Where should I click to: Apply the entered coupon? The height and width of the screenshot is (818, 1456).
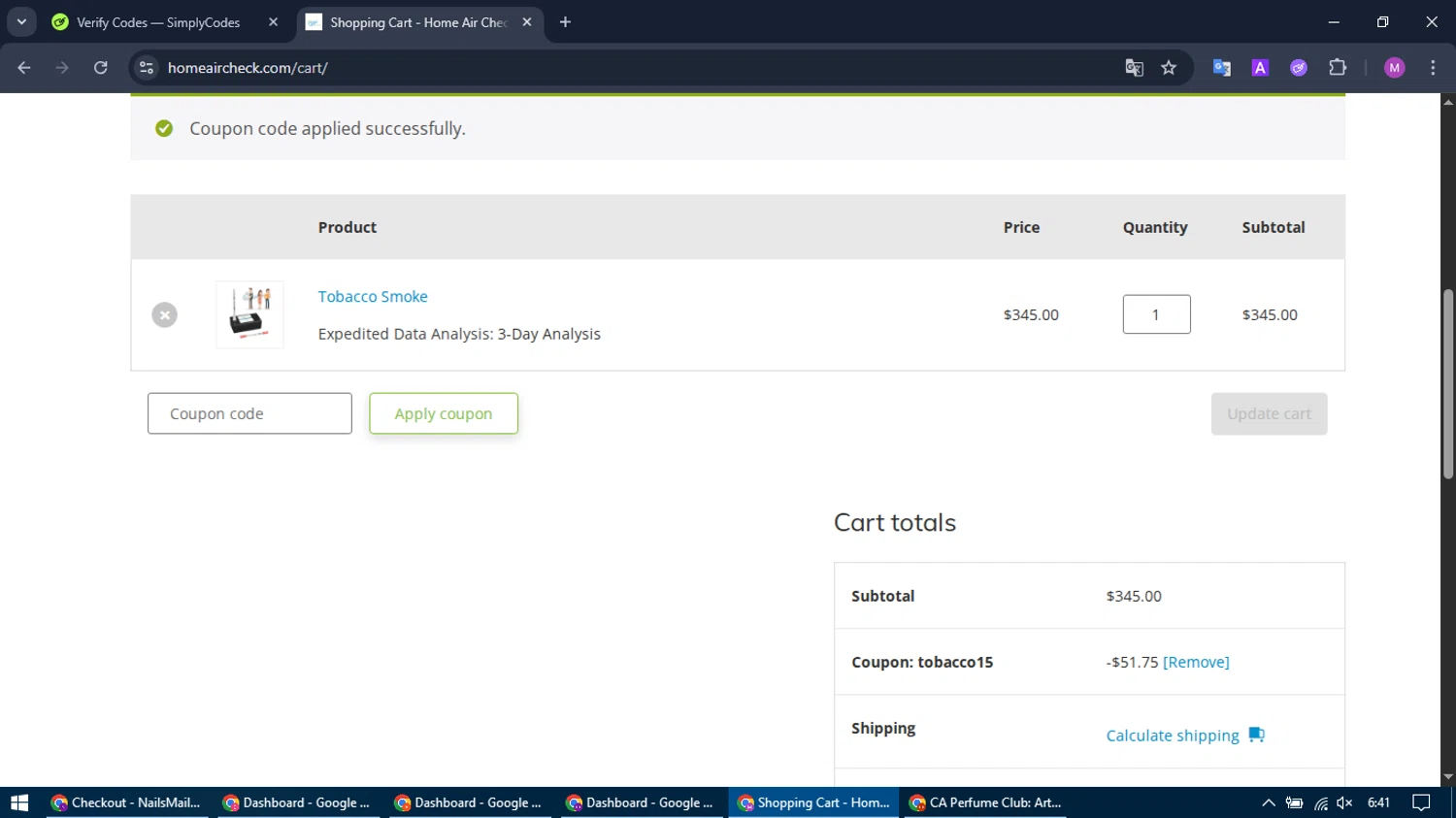[x=444, y=413]
